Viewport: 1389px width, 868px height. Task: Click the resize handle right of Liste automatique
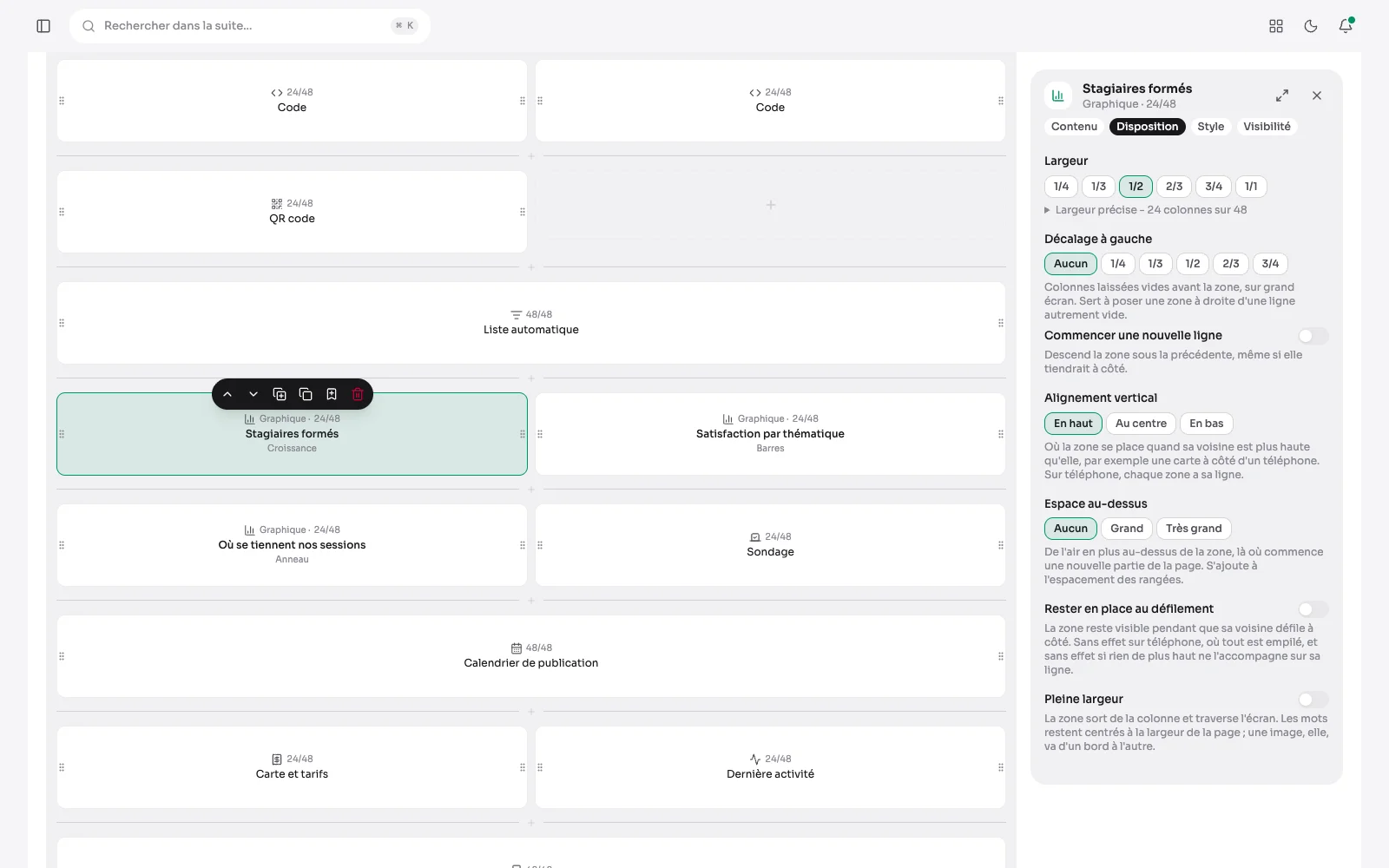pos(1001,323)
